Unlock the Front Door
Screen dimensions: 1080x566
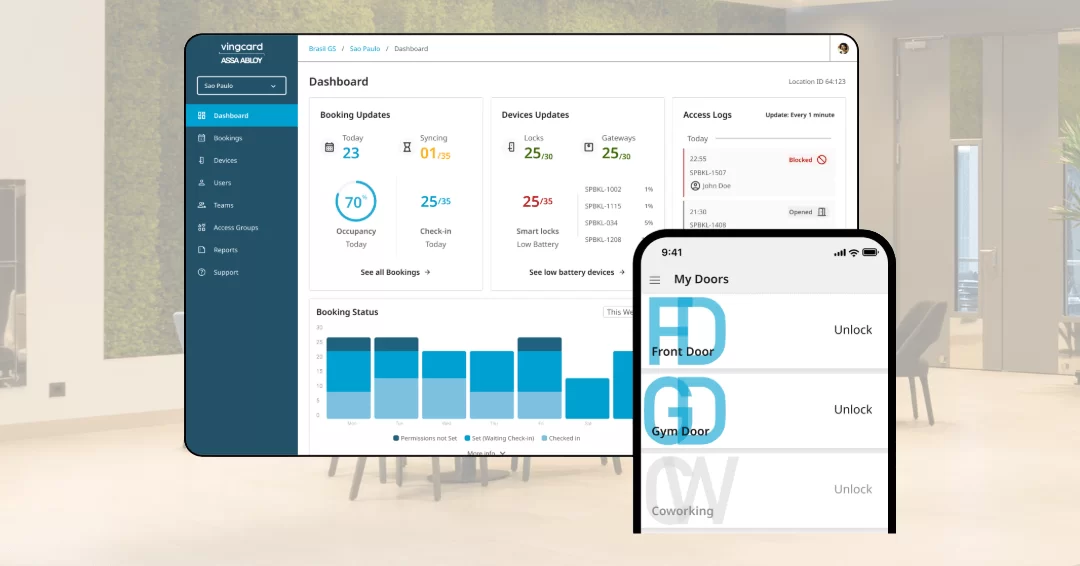tap(853, 330)
